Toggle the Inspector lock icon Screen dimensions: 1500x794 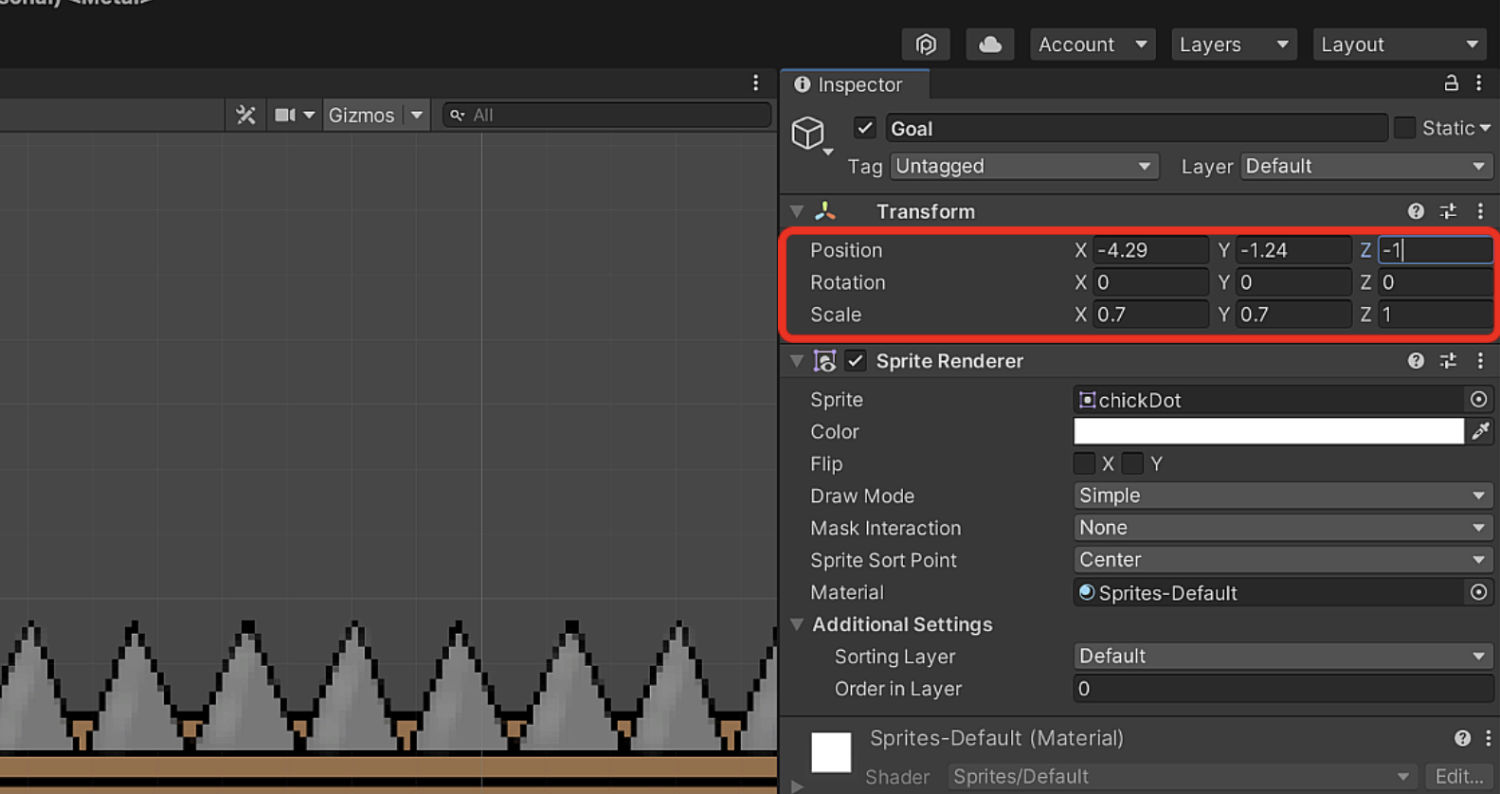1451,84
